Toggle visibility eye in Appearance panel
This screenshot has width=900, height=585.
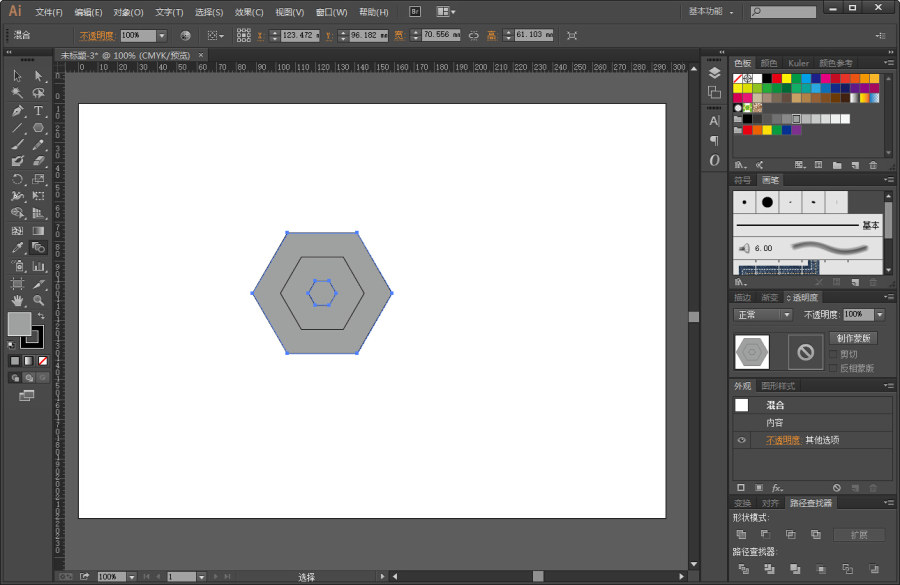click(741, 440)
